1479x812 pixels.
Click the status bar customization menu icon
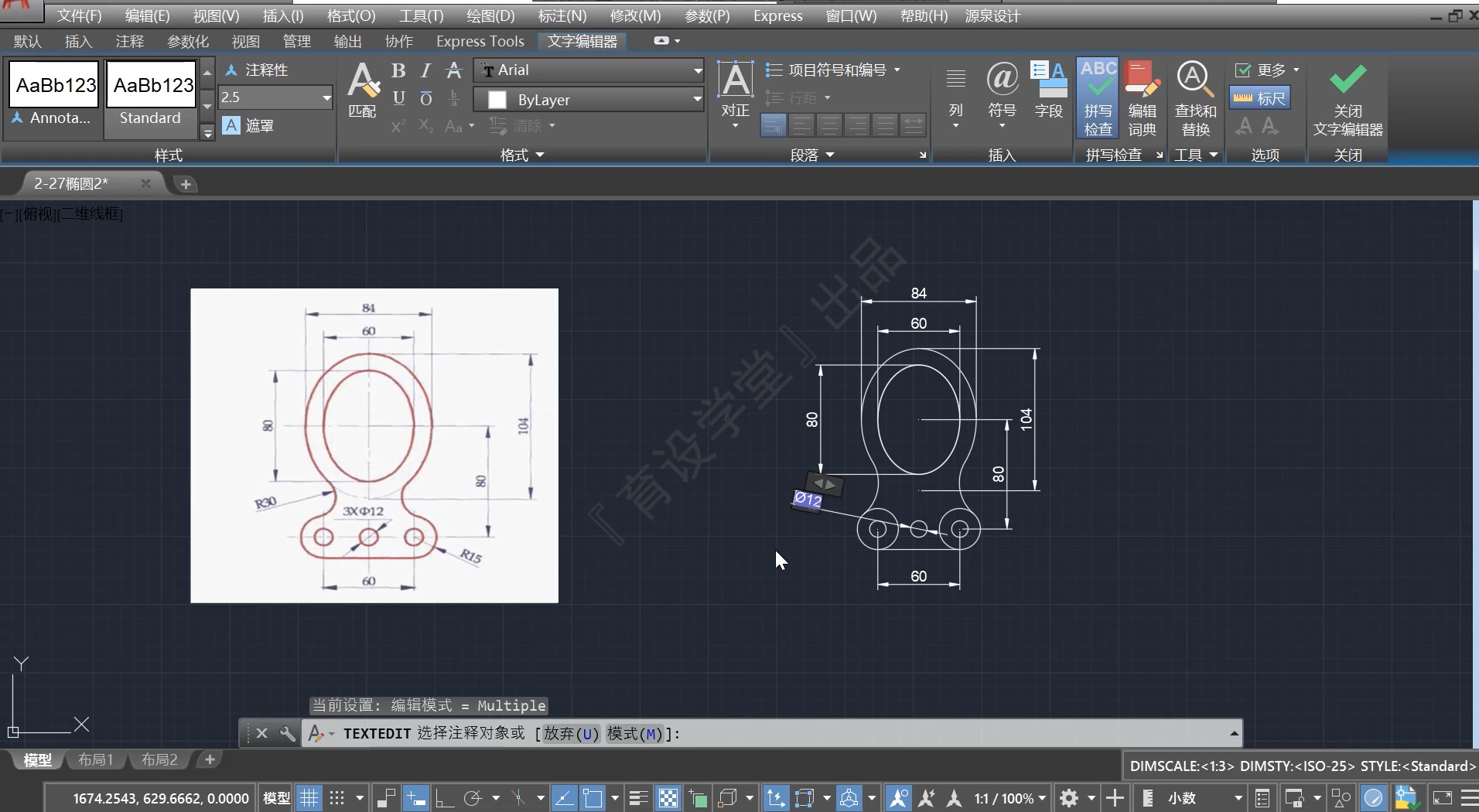click(1469, 798)
